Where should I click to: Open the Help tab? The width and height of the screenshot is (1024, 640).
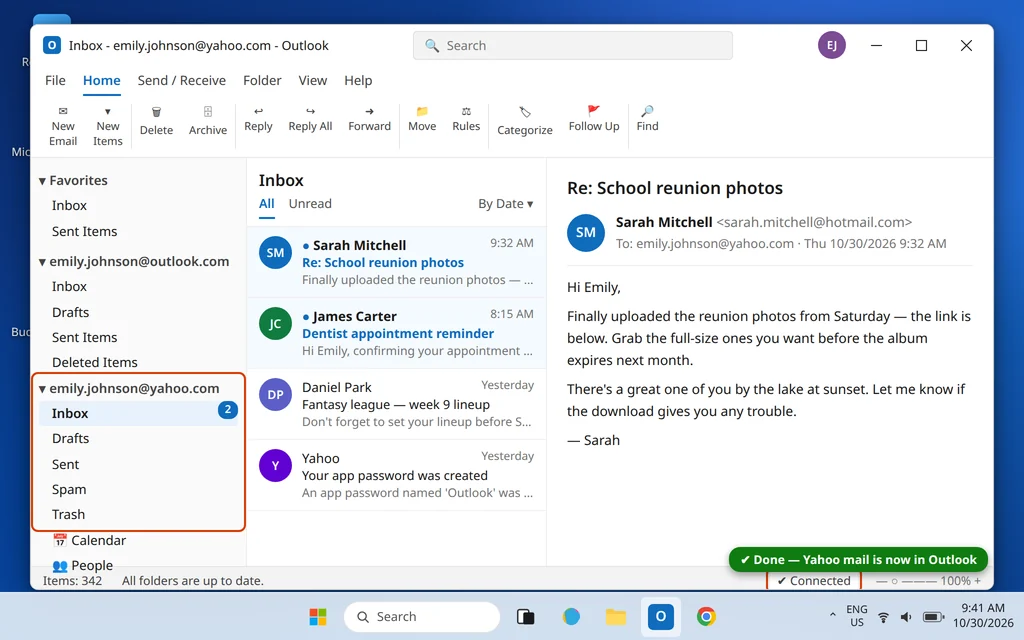click(x=358, y=80)
